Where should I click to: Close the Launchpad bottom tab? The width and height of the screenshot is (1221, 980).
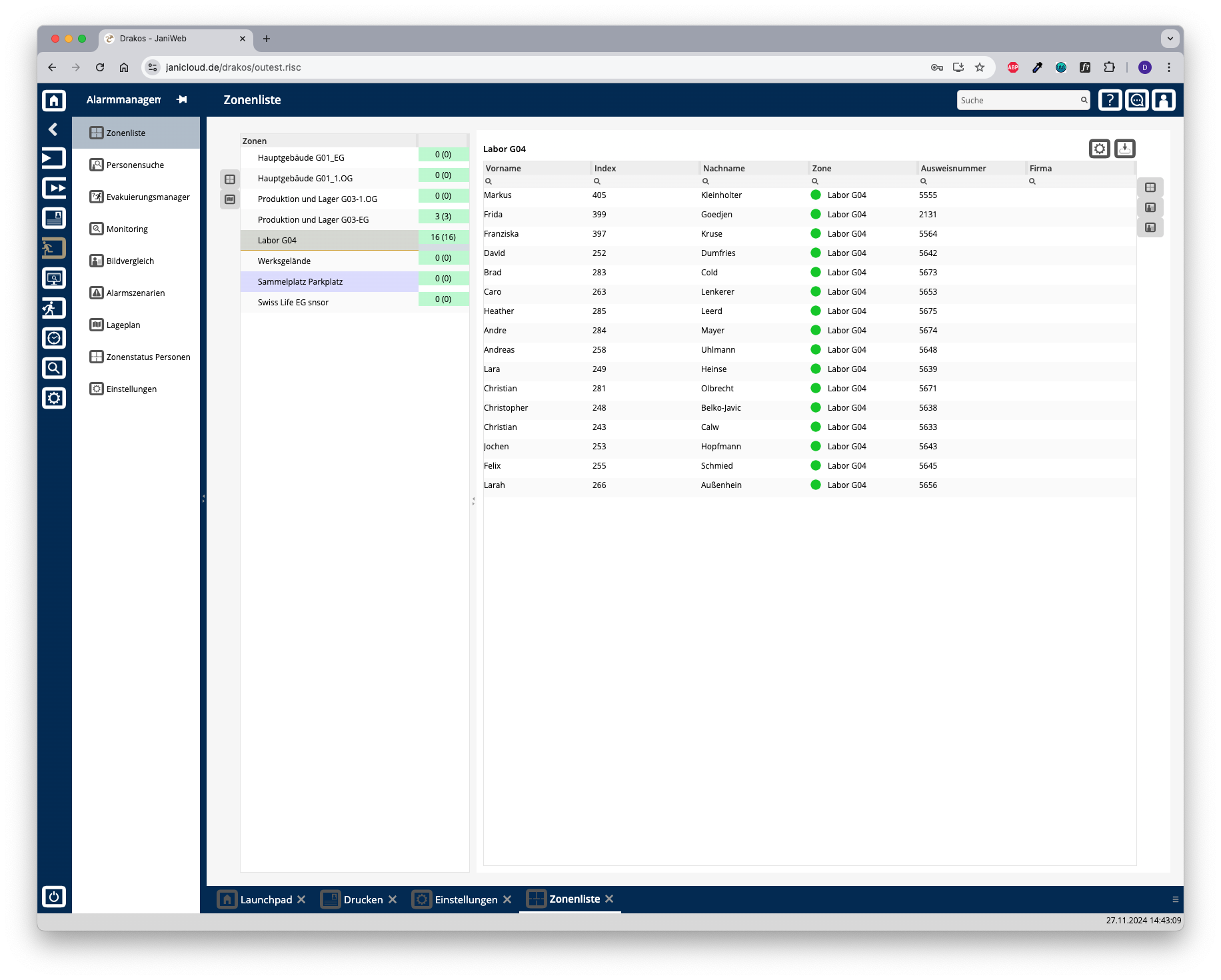(x=301, y=899)
